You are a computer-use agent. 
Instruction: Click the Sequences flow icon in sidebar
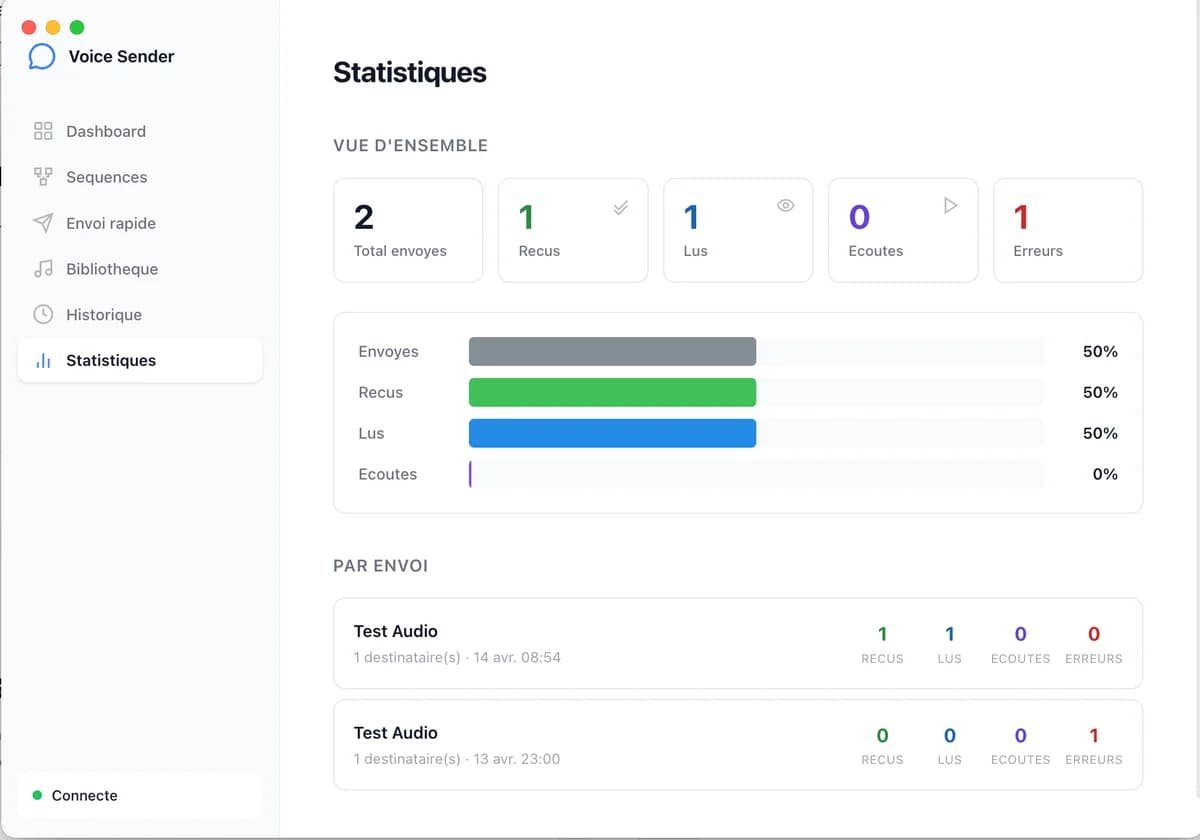43,177
